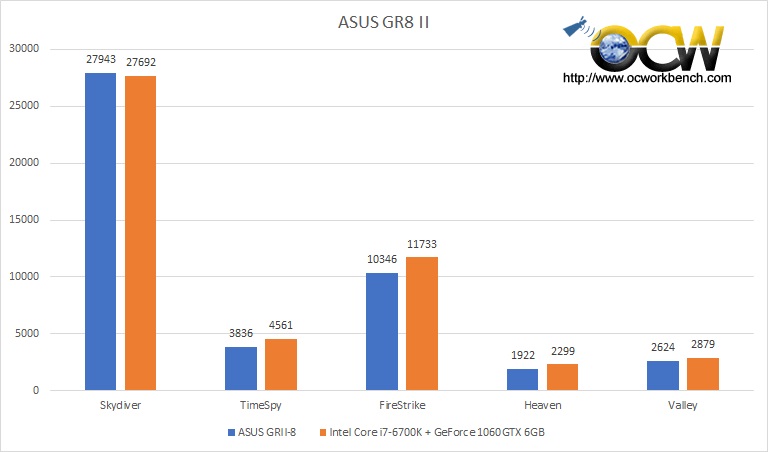This screenshot has width=768, height=452.
Task: Select the ASUS GRII-8 legend label
Action: click(267, 432)
